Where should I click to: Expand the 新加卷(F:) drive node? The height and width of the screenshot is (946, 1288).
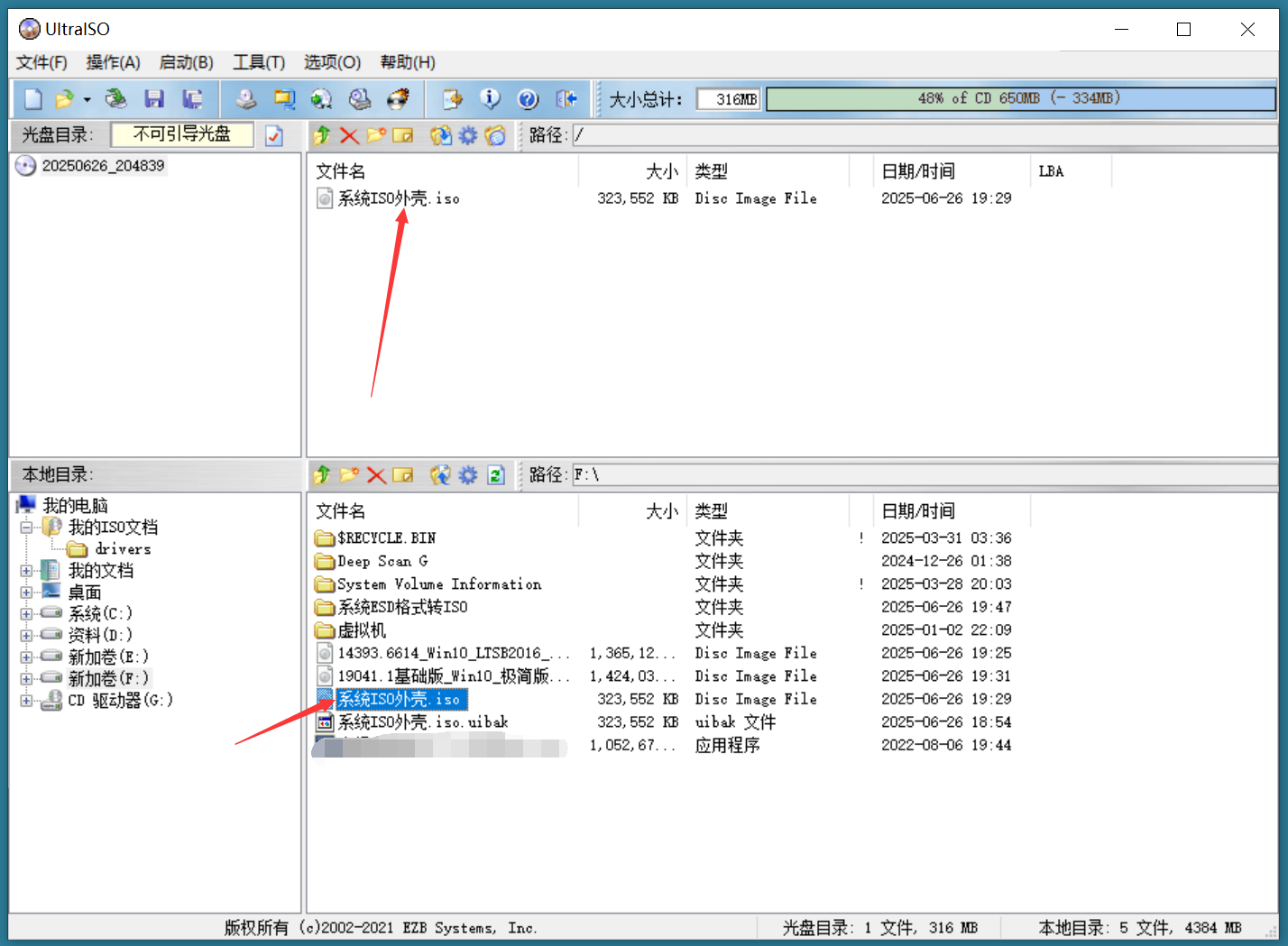[26, 679]
